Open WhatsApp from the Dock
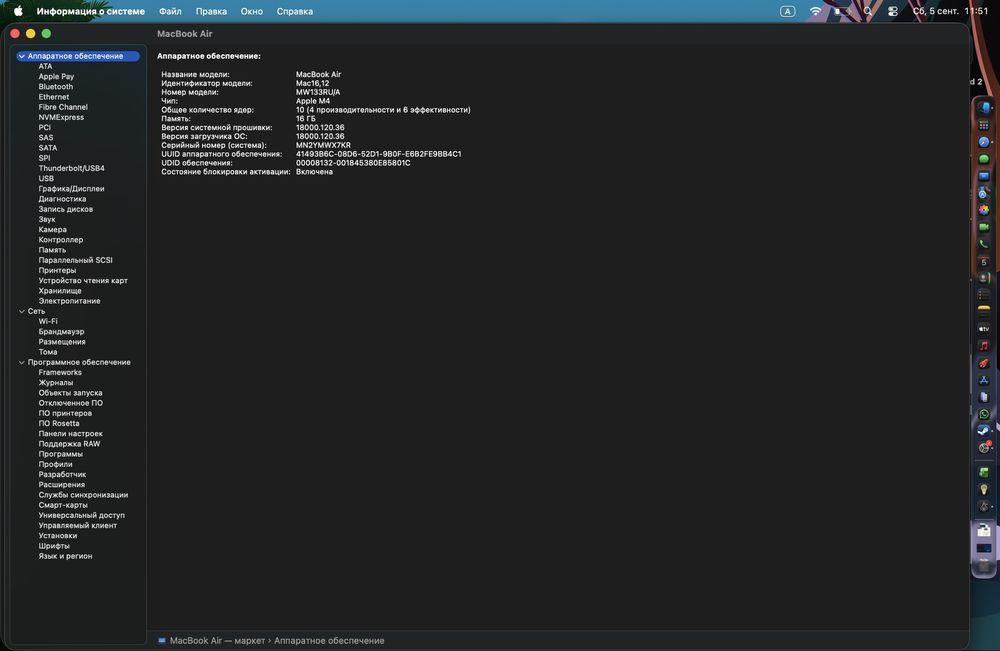Image resolution: width=1000 pixels, height=651 pixels. click(x=984, y=414)
